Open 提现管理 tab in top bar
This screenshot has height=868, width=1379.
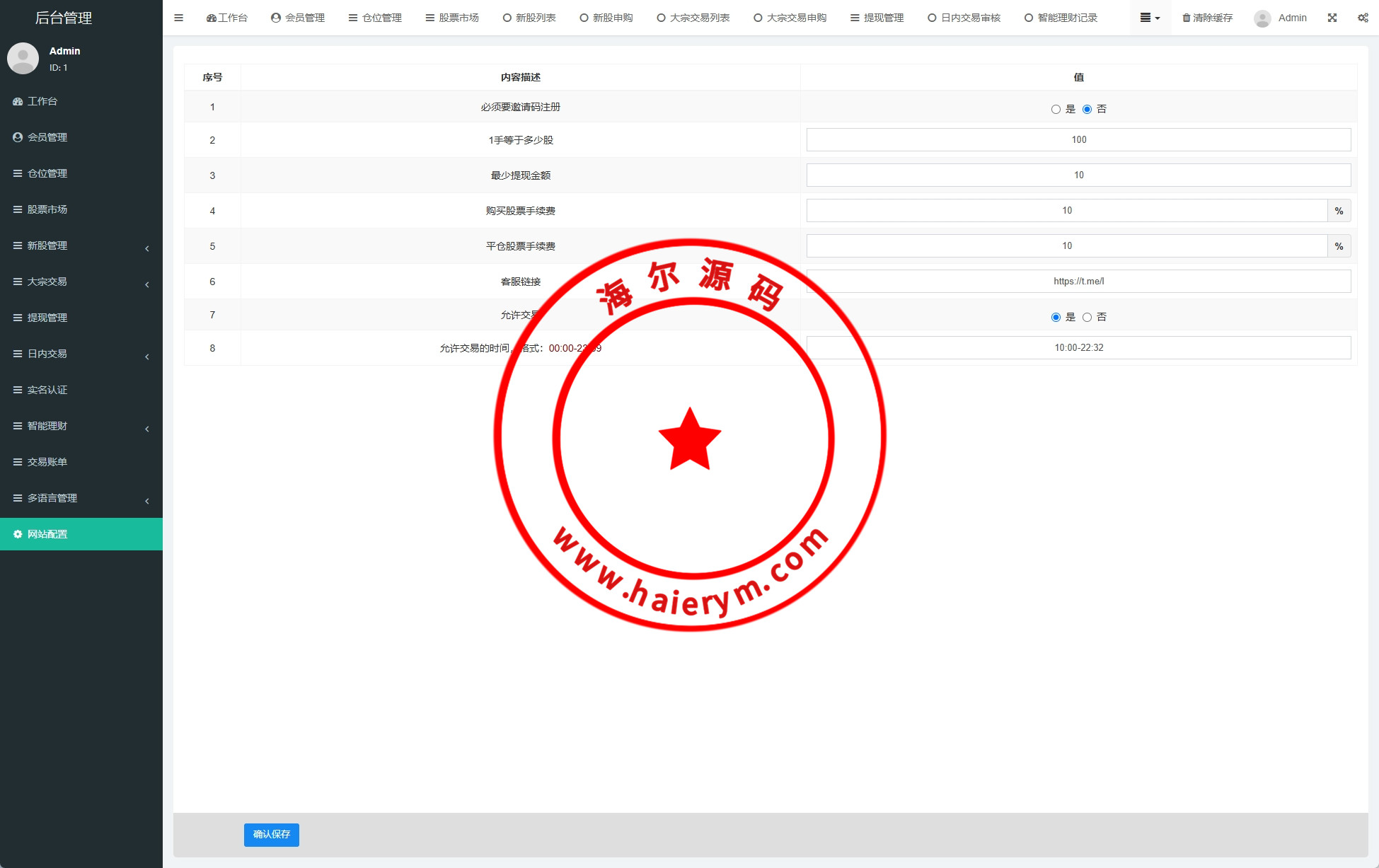[877, 18]
